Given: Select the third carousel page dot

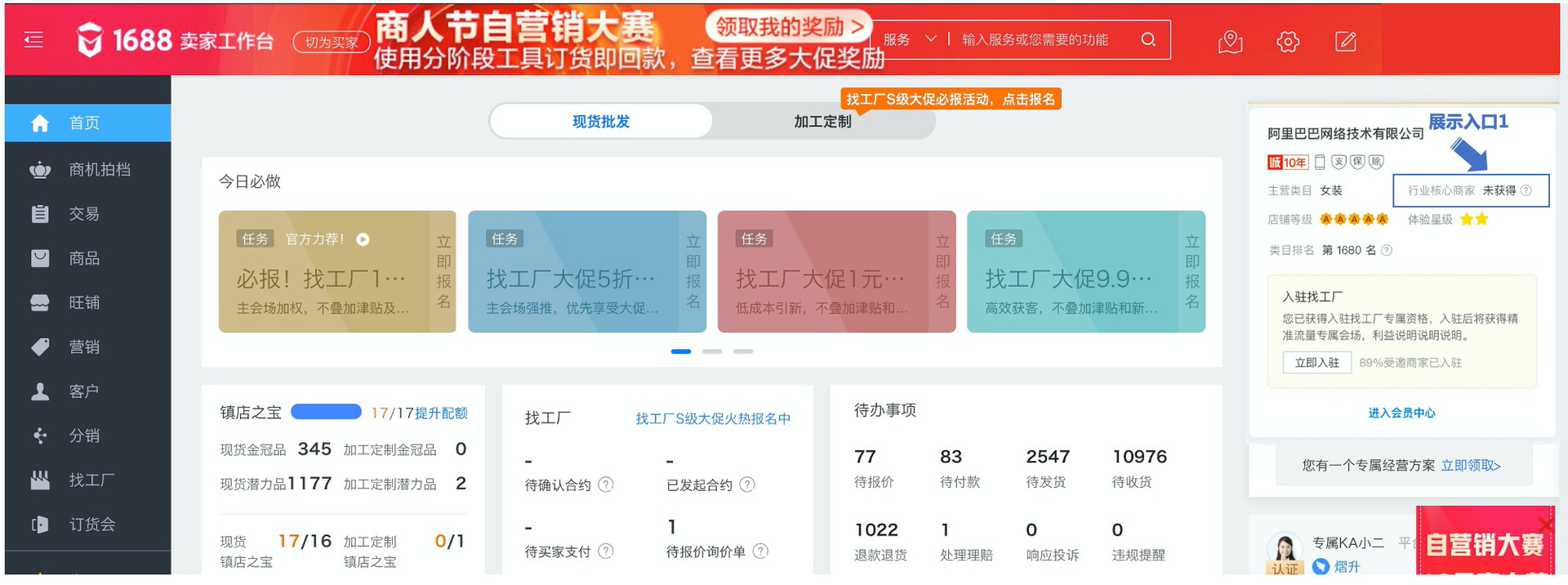Looking at the screenshot, I should pyautogui.click(x=743, y=351).
